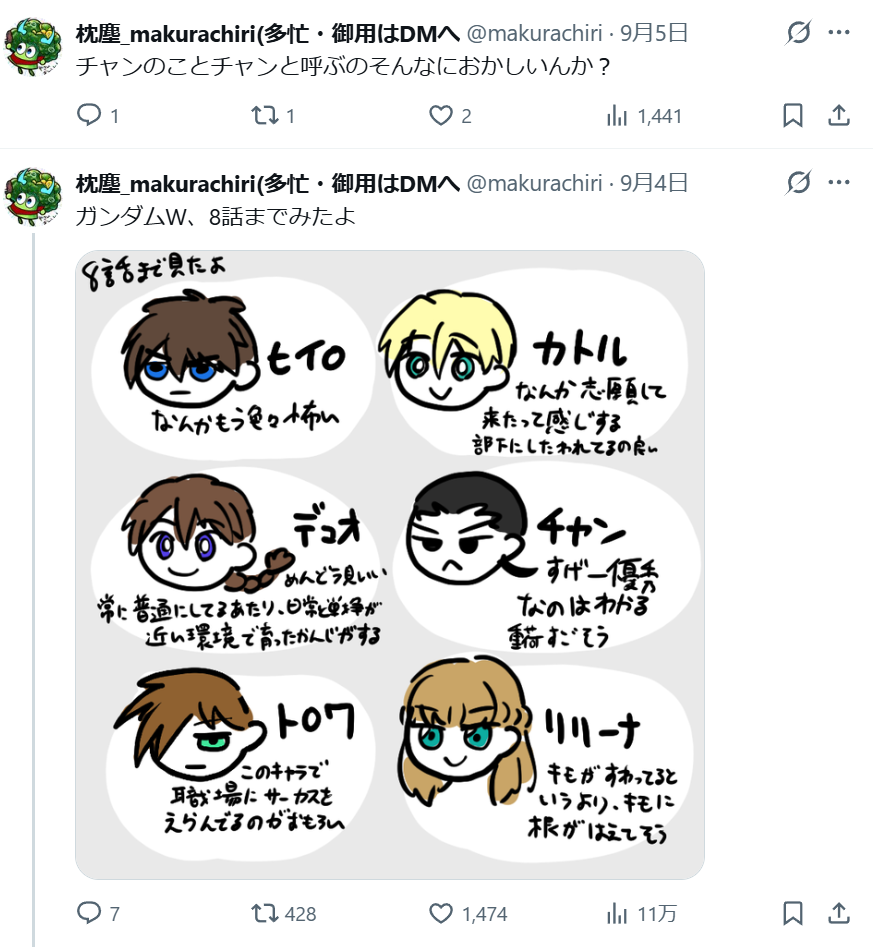
Task: Share the Gundam W tweet
Action: (839, 913)
